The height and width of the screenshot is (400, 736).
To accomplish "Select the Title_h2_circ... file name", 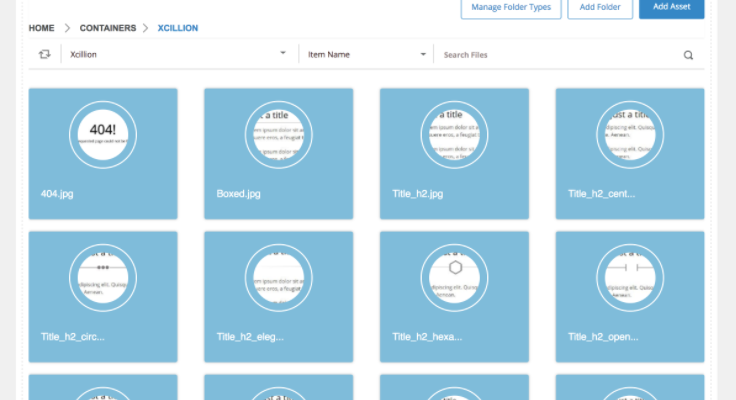I will (72, 337).
